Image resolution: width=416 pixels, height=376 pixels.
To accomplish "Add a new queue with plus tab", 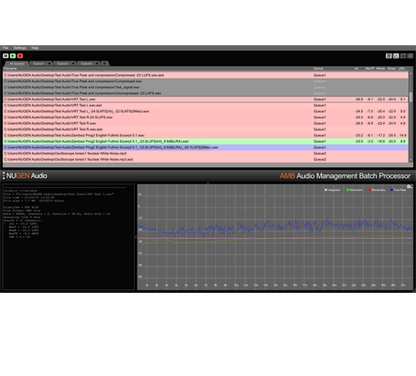I will [105, 63].
